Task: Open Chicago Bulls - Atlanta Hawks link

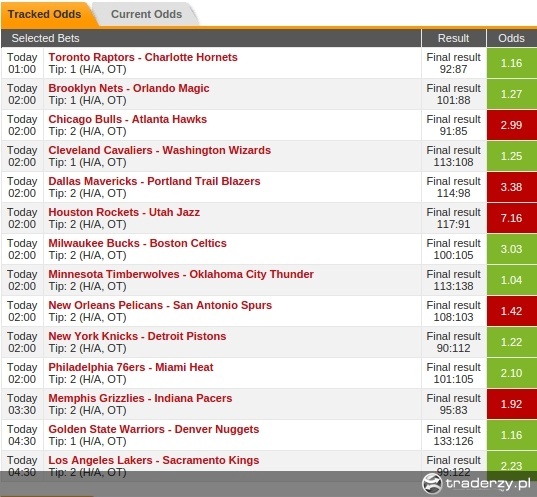Action: coord(128,119)
